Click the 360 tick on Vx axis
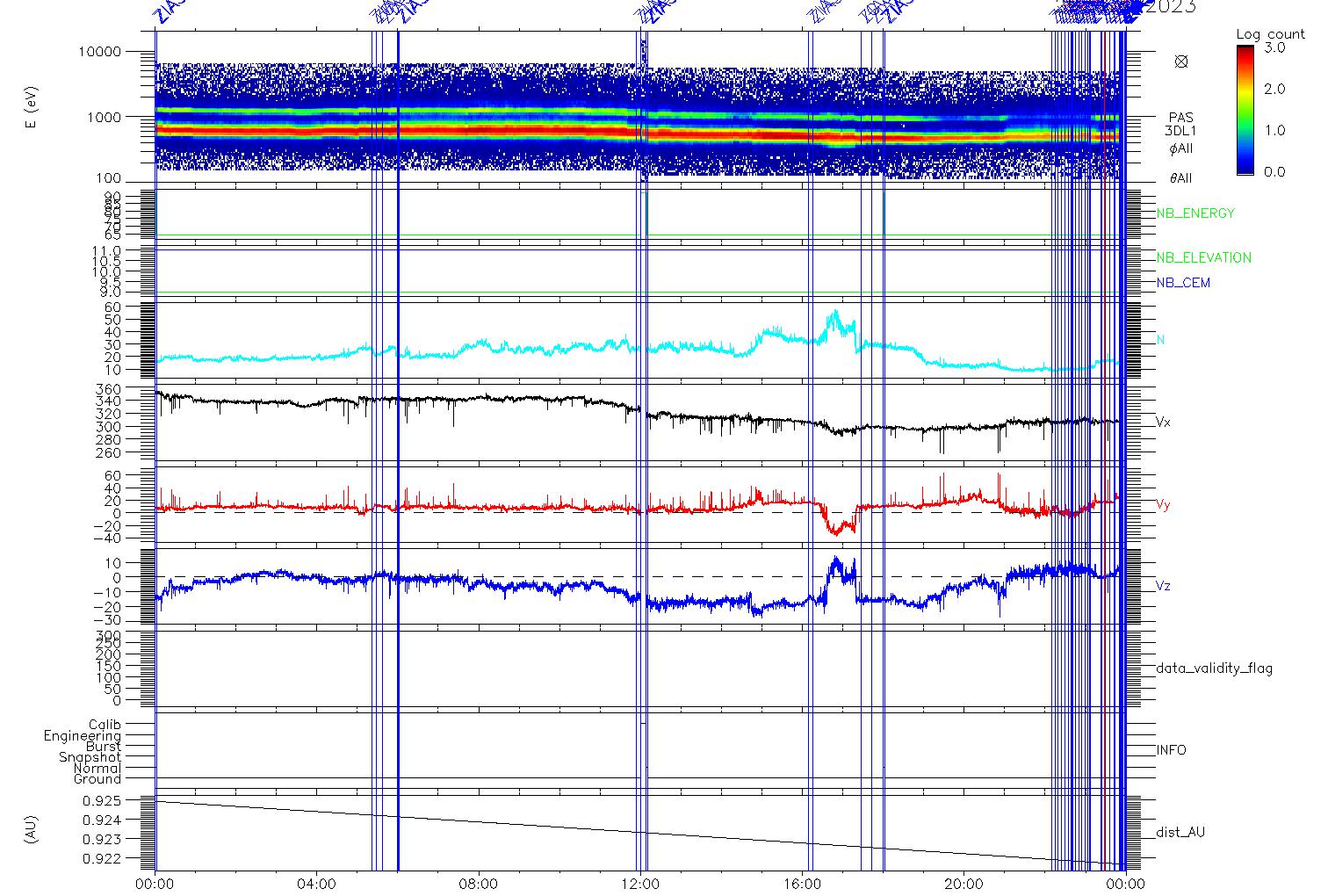 (x=110, y=388)
